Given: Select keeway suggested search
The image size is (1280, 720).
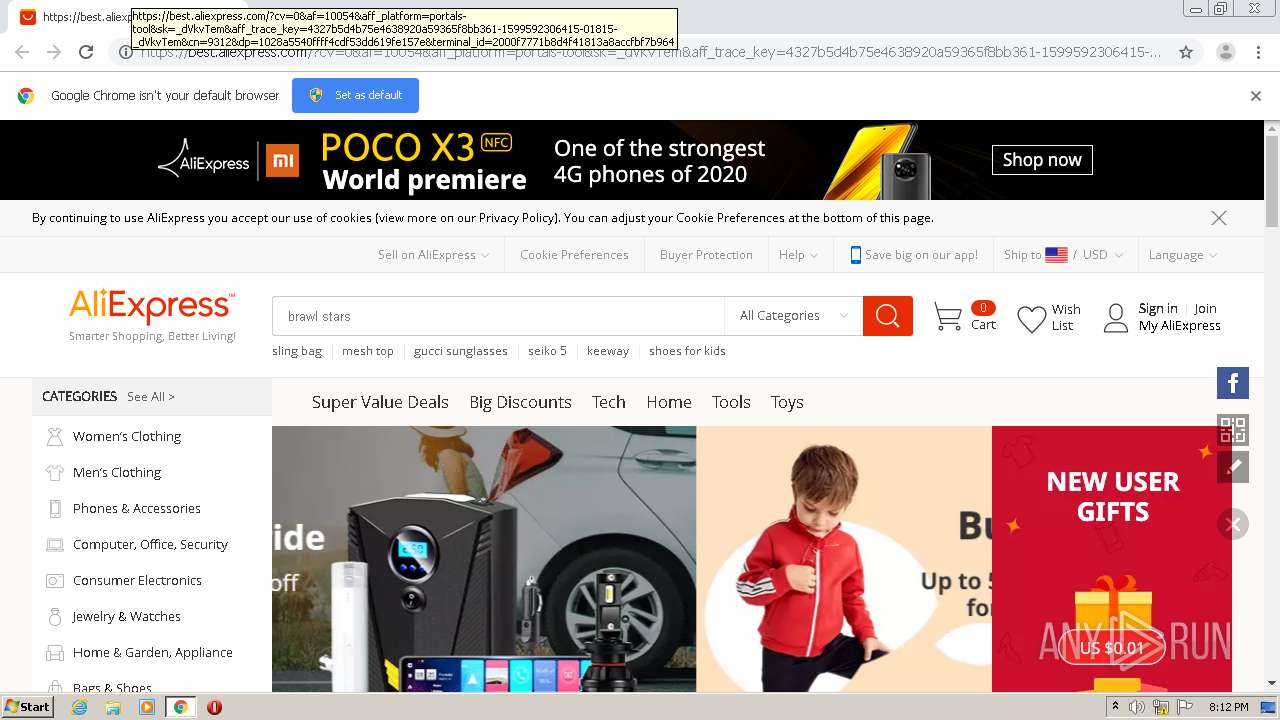Looking at the screenshot, I should point(608,351).
